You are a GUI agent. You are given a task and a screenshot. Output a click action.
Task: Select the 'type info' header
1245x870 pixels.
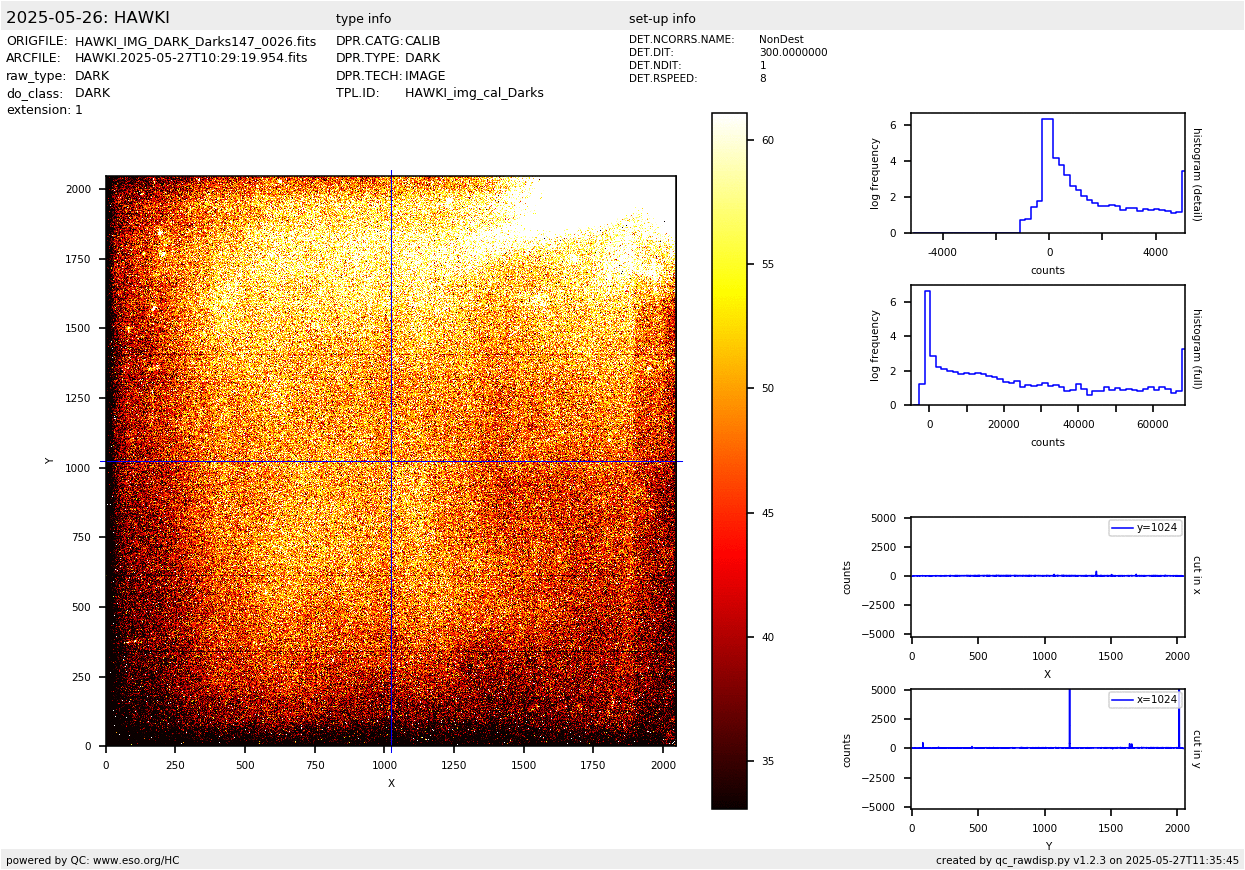363,19
